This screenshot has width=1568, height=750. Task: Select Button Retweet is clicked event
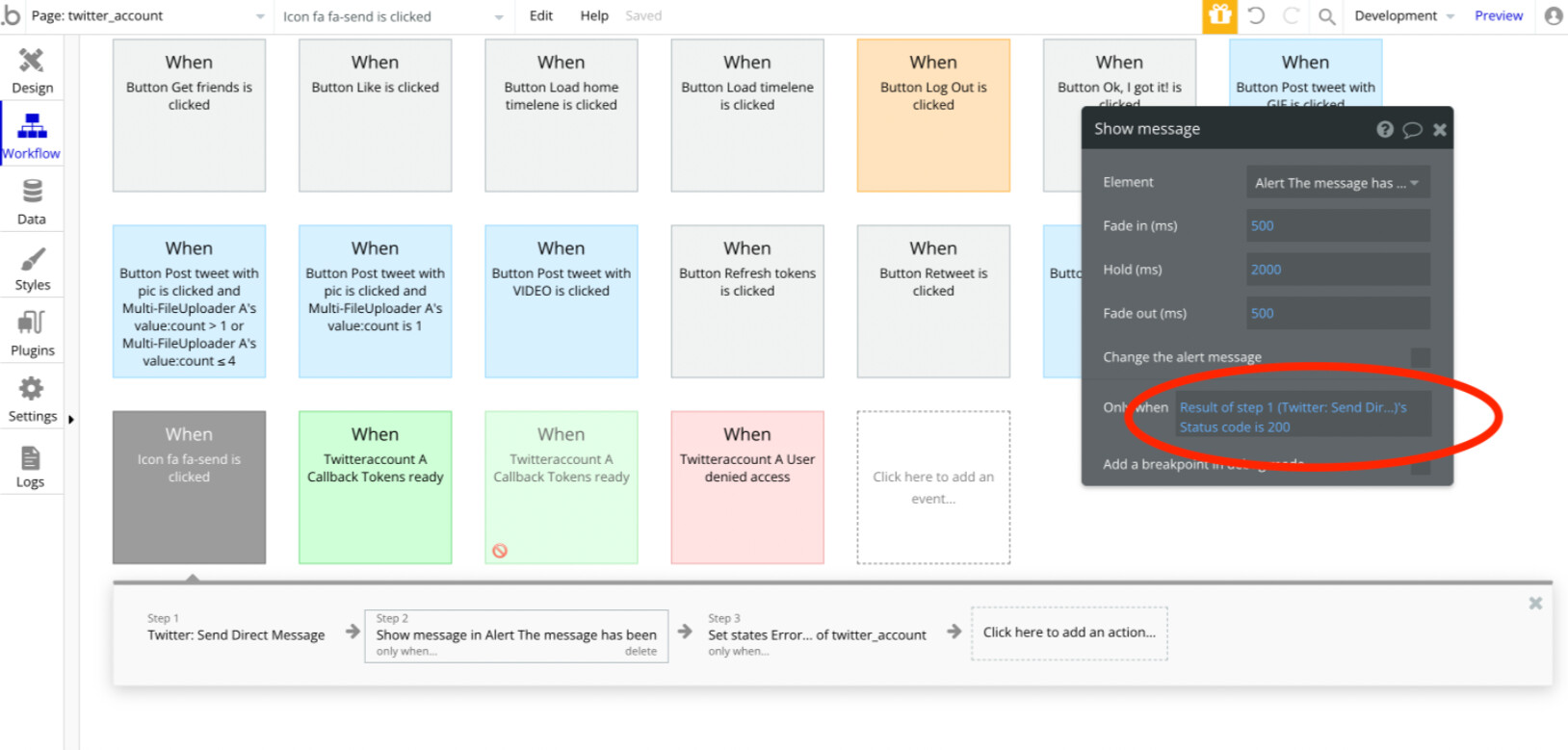[x=933, y=301]
